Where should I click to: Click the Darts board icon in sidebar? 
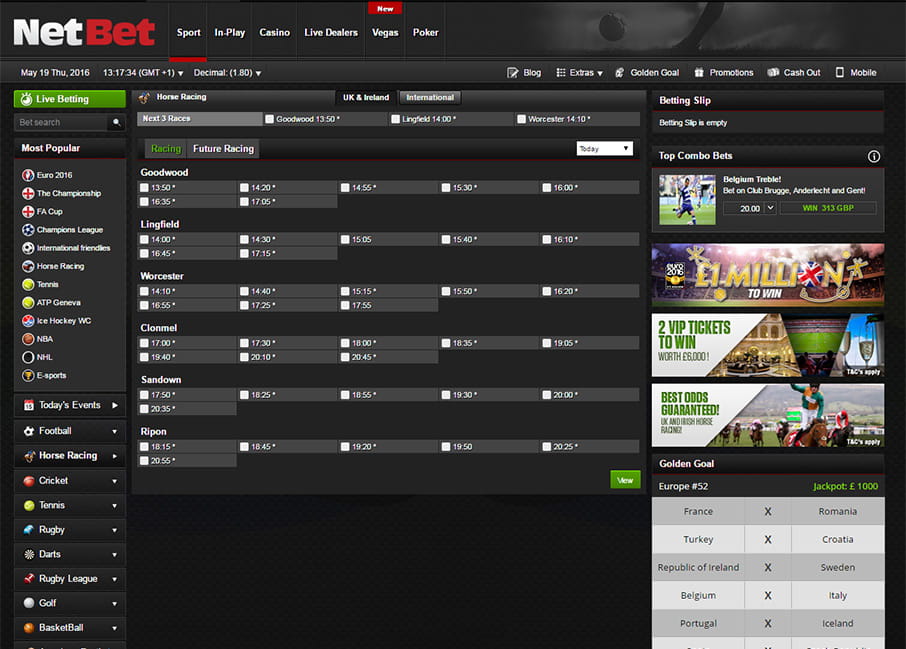pyautogui.click(x=29, y=554)
